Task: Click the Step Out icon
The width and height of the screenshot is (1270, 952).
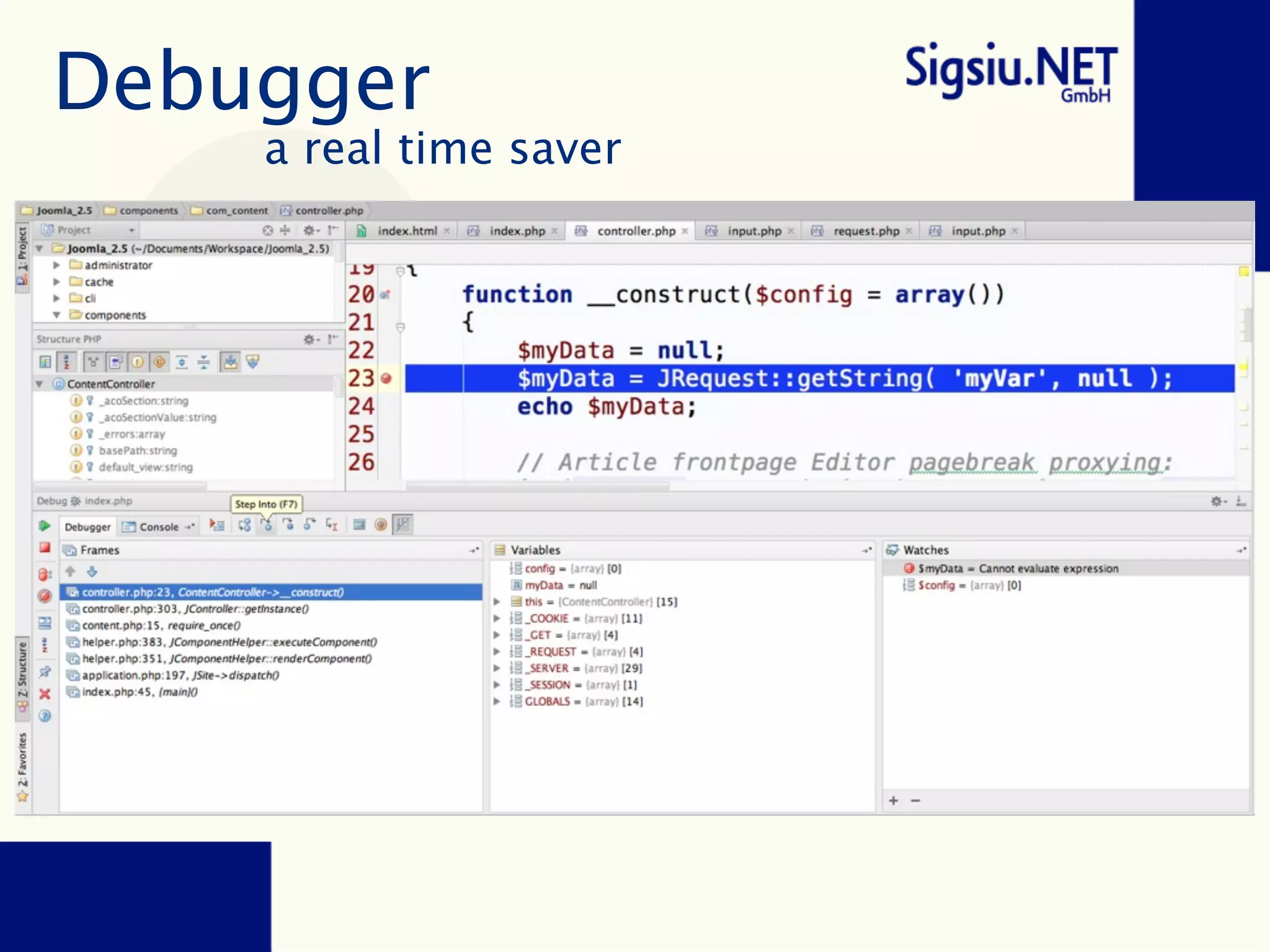Action: click(x=309, y=525)
